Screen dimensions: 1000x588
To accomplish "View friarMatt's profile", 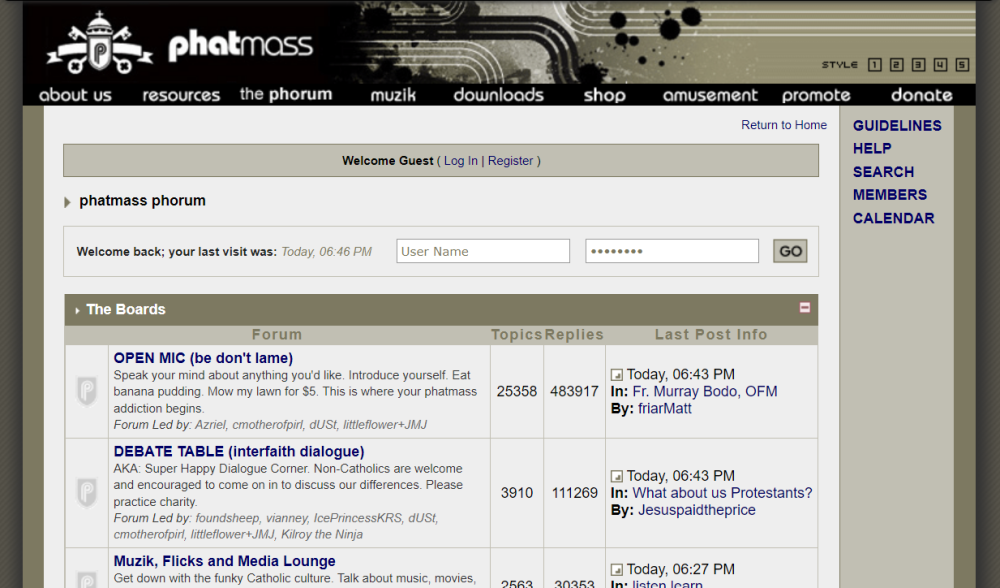I will (x=665, y=409).
